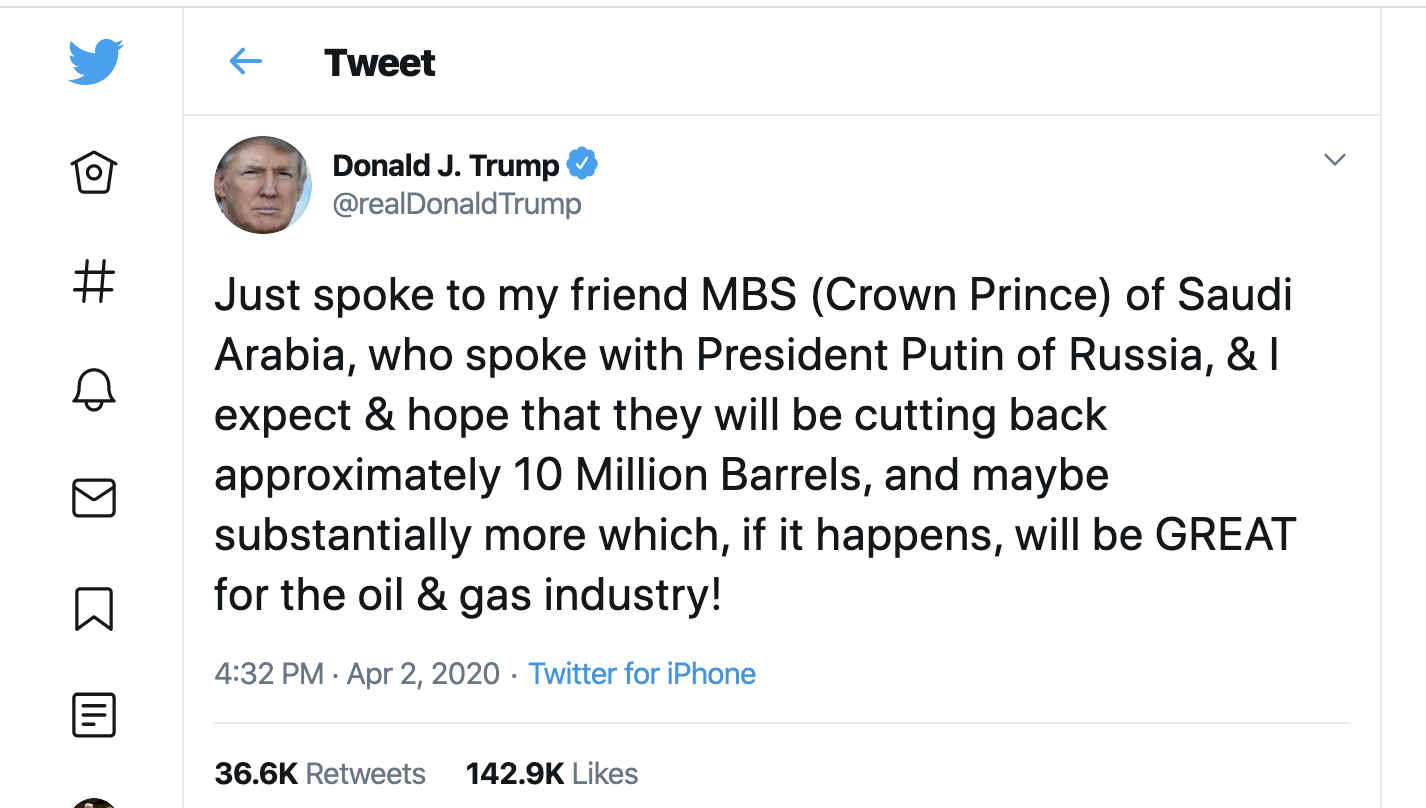Click the partially visible account avatar in the sidebar

94,802
